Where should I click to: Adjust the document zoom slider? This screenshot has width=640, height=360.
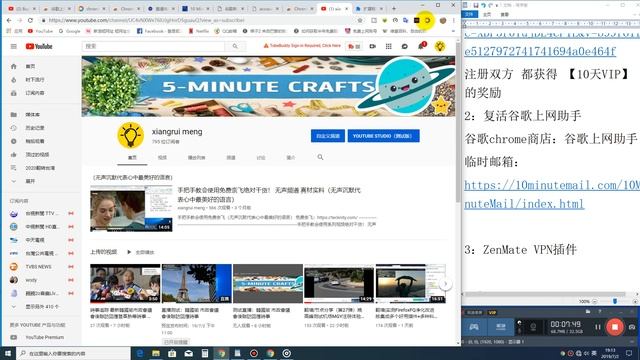tap(615, 301)
